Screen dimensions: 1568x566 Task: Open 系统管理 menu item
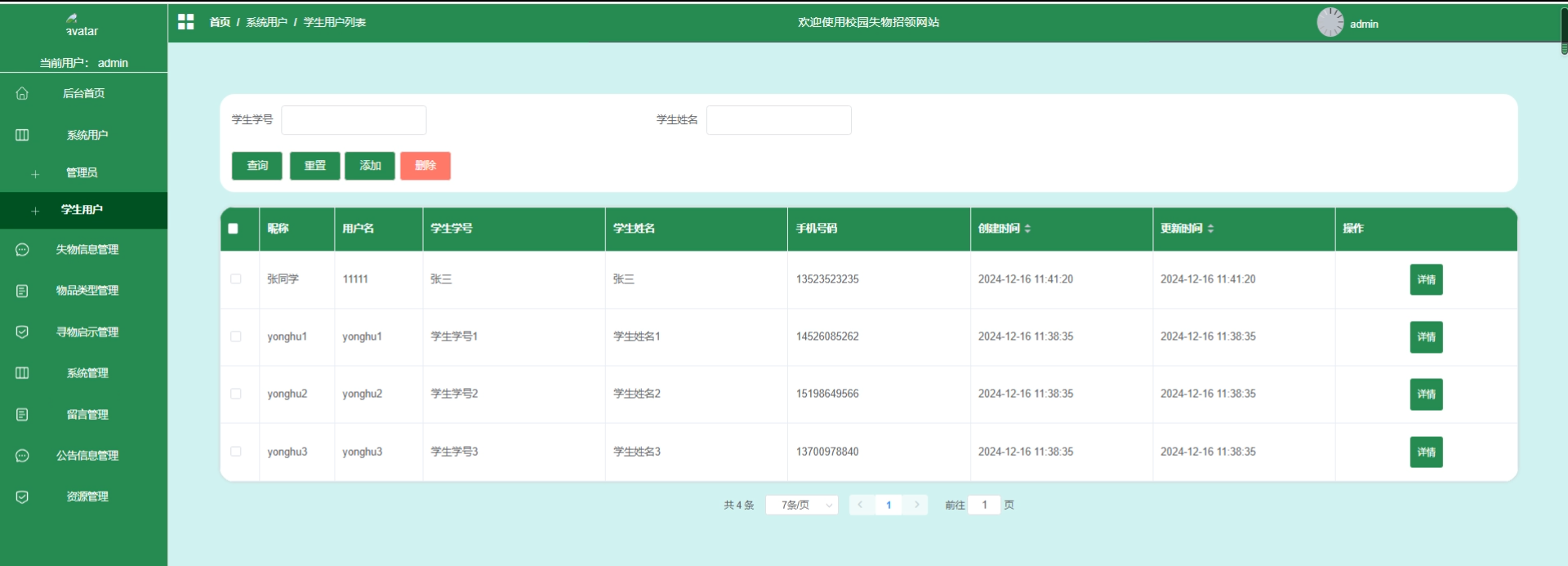[83, 373]
